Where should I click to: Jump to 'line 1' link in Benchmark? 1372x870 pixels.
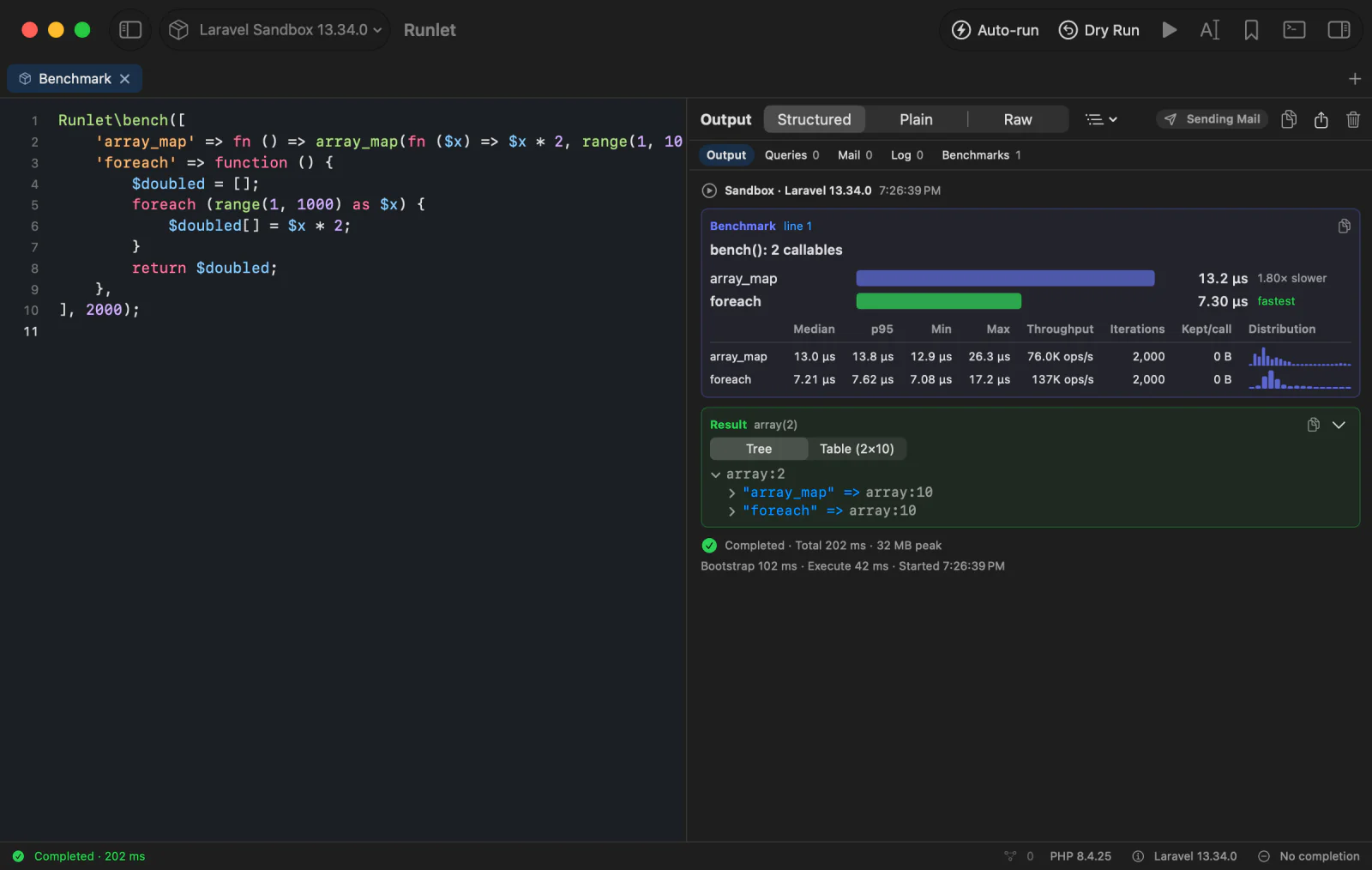point(797,227)
